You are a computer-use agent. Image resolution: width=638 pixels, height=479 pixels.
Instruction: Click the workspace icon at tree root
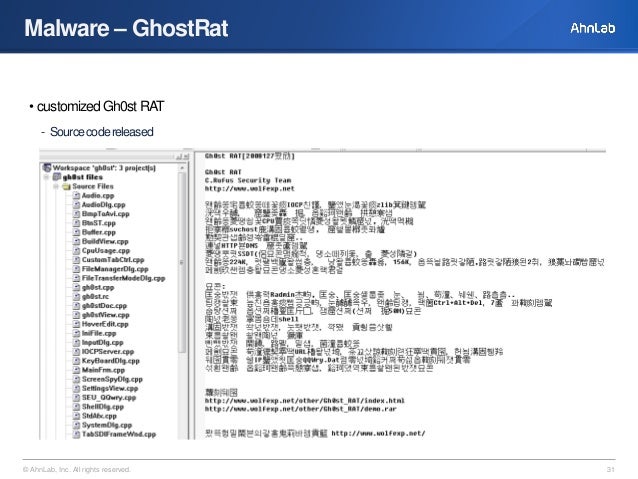(x=47, y=168)
